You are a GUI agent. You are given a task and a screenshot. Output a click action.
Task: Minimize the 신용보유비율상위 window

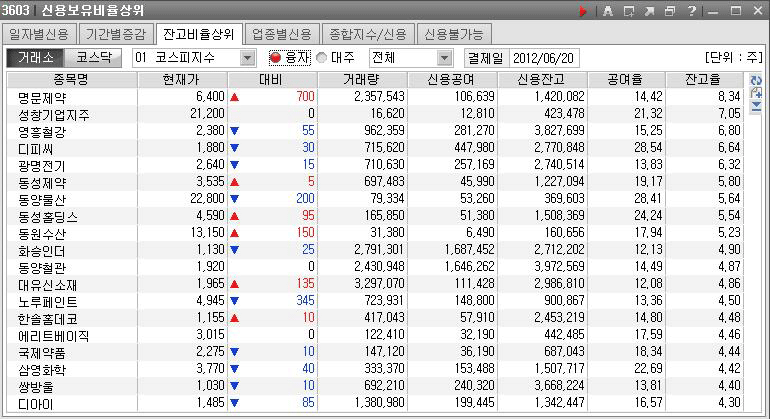point(714,11)
